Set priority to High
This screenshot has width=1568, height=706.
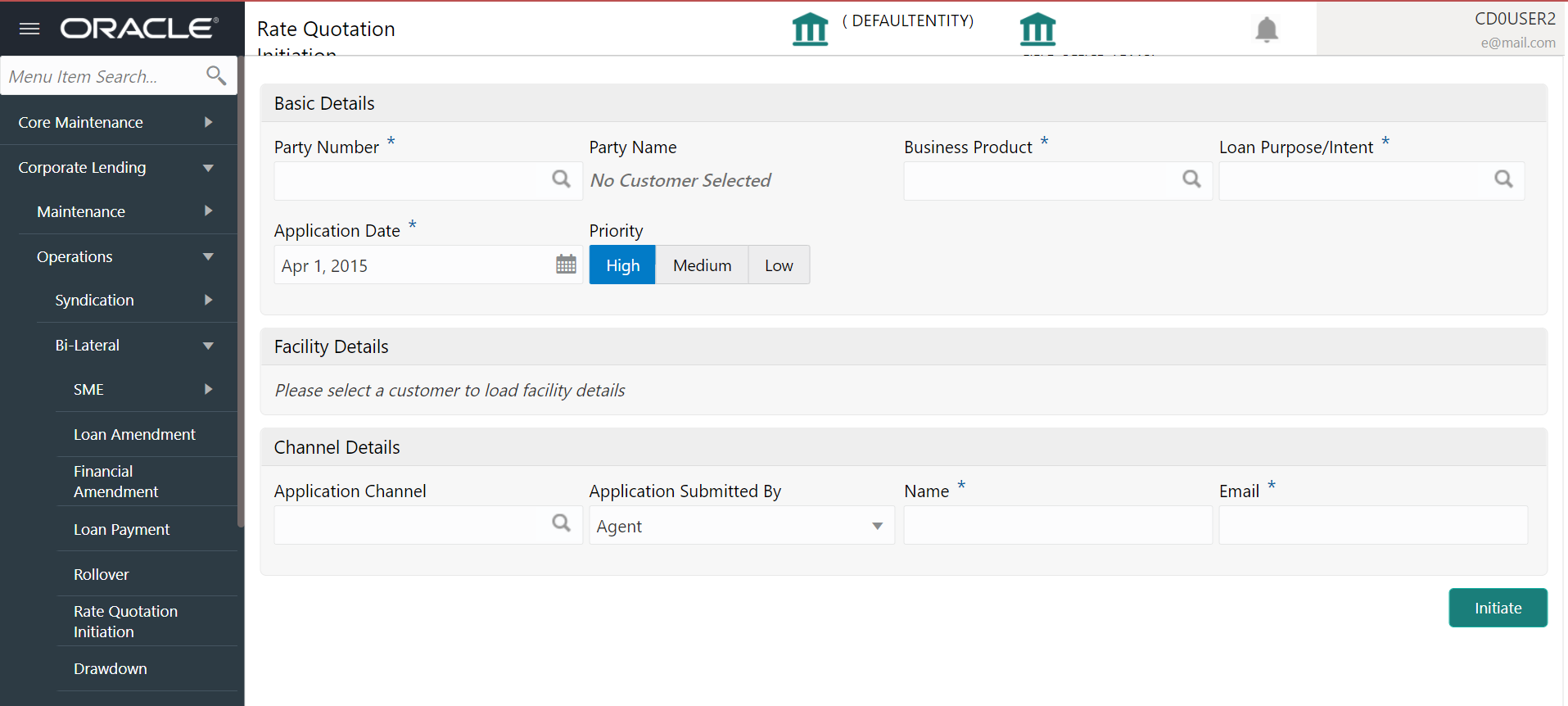point(622,265)
